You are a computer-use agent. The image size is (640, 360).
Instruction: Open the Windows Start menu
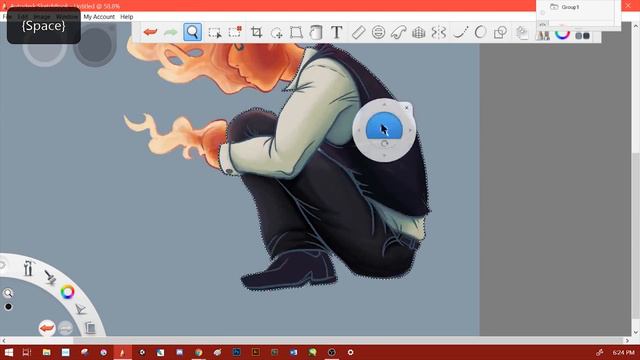point(8,352)
